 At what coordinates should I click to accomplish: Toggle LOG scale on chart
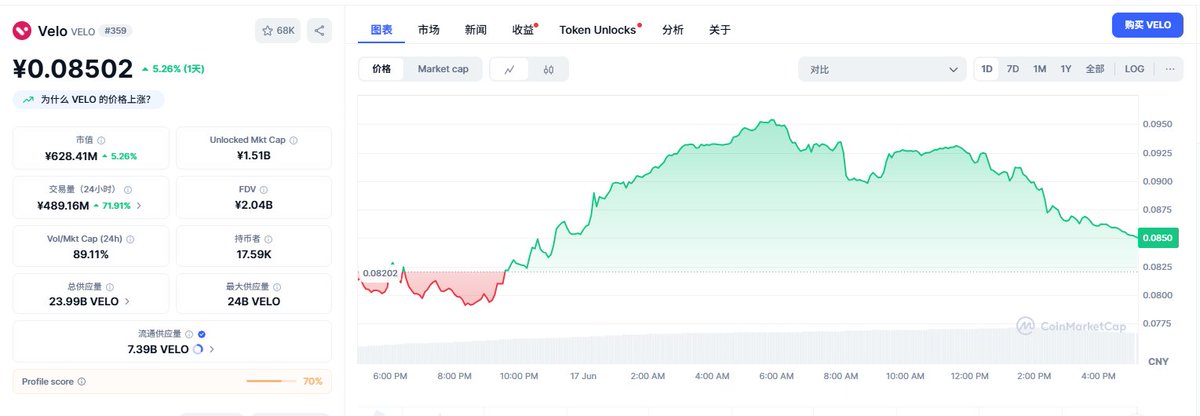pos(1134,69)
